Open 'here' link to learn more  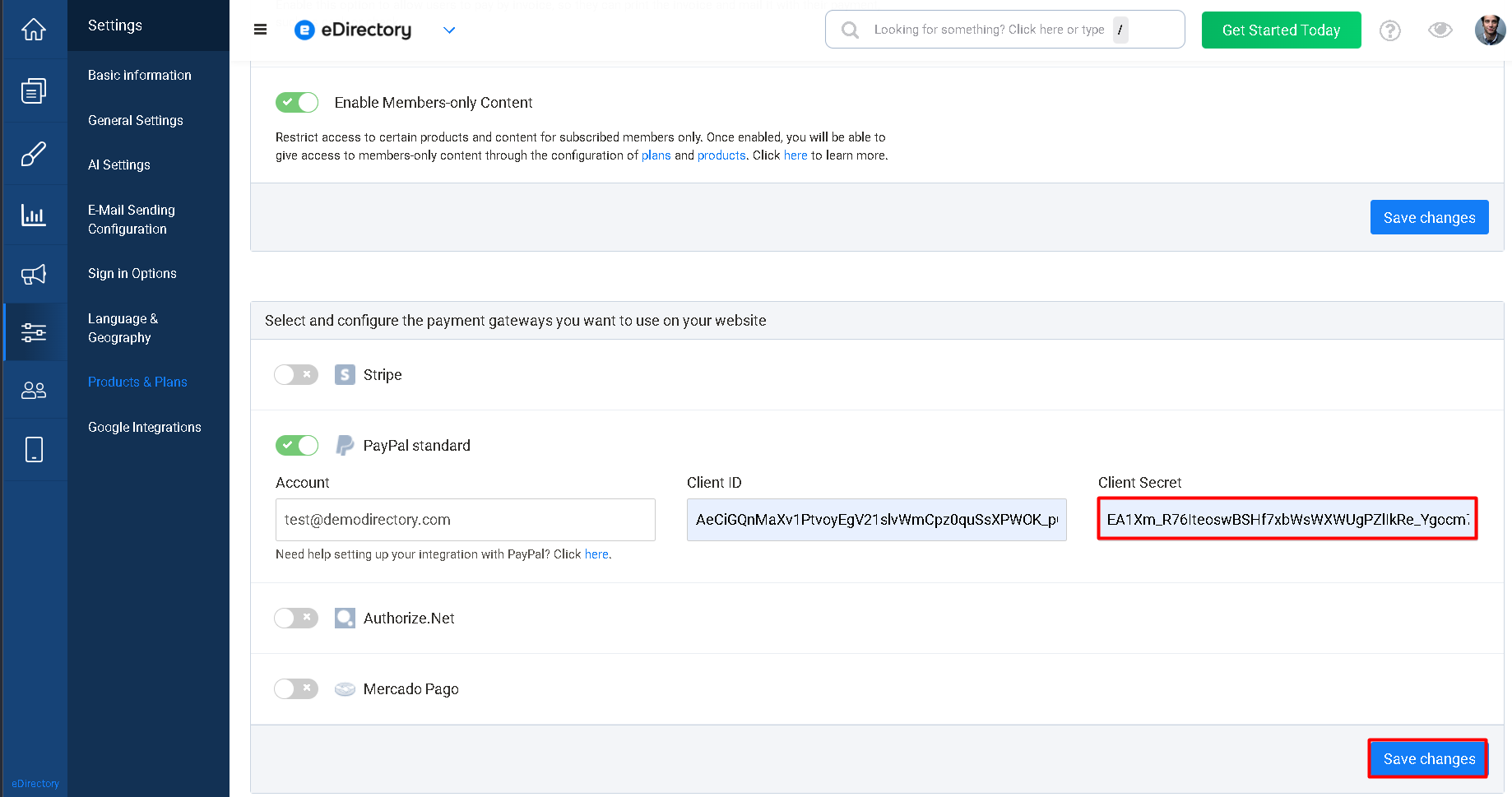click(x=795, y=155)
